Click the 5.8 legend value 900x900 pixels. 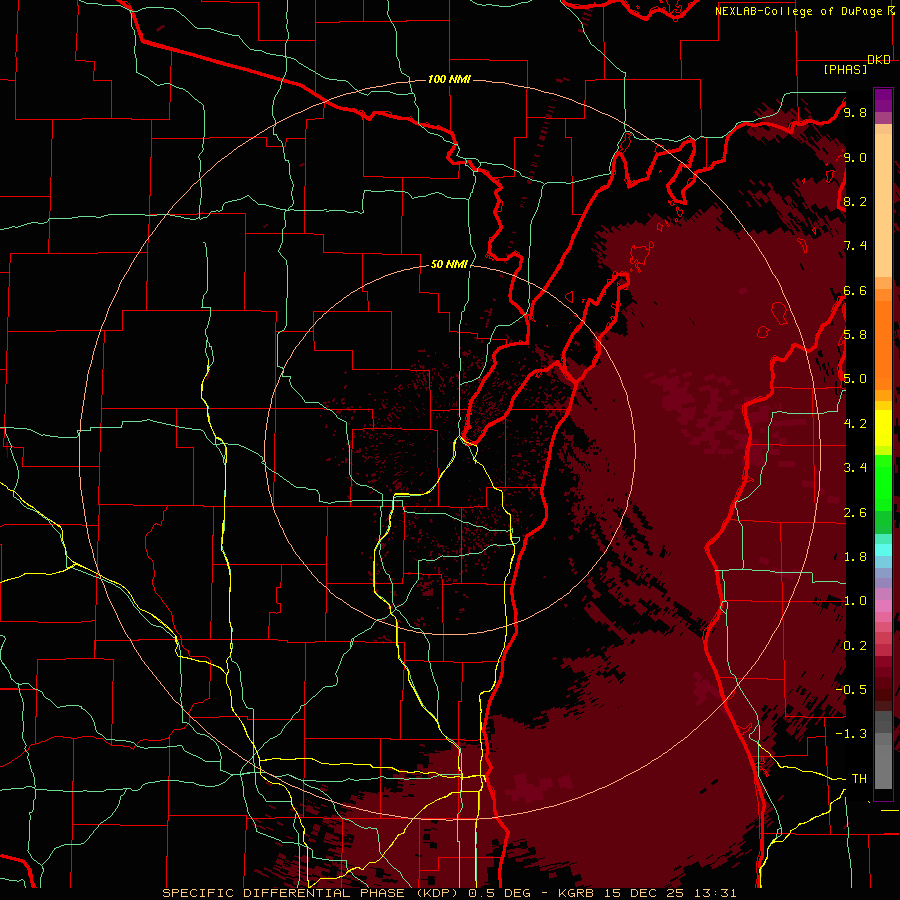pyautogui.click(x=855, y=335)
